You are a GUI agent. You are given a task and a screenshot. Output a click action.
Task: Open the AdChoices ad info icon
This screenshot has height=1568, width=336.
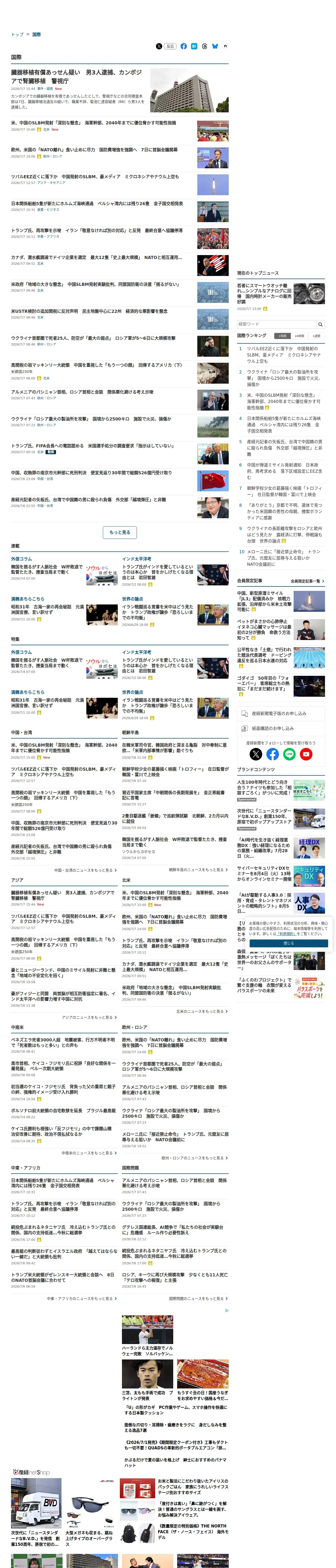227,1311
